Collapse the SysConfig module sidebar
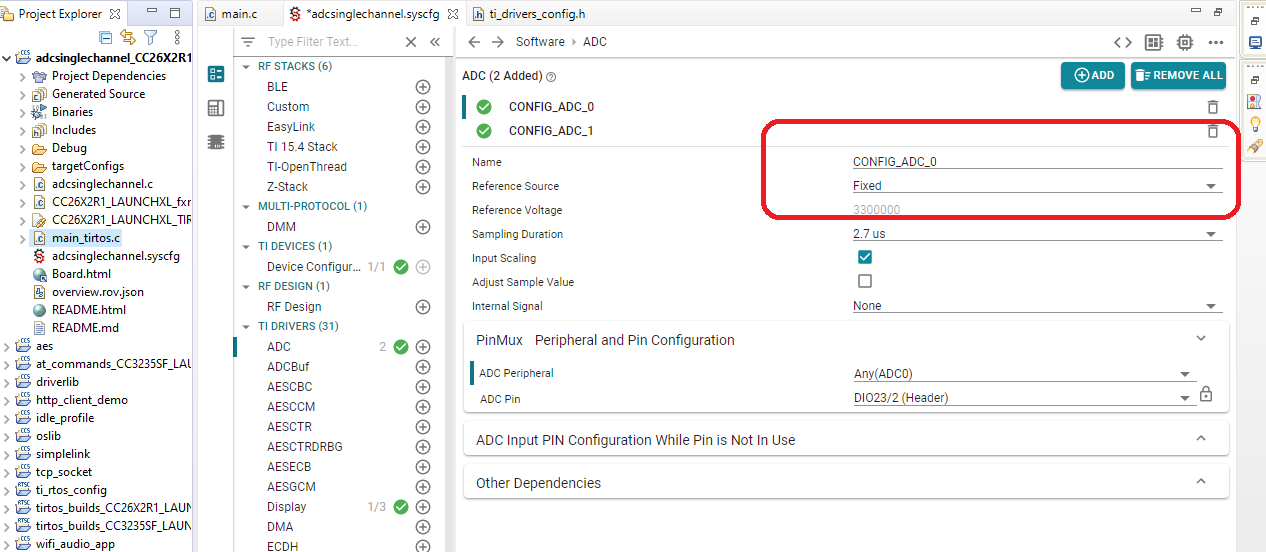Screen dimensions: 1266x552 click(x=435, y=42)
